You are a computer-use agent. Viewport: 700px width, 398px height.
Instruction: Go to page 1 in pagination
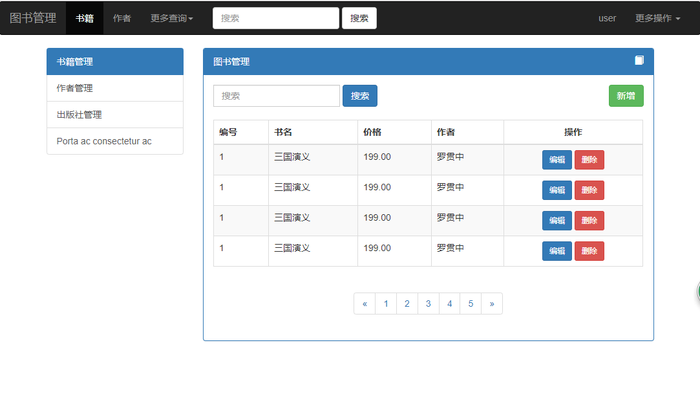click(x=386, y=304)
